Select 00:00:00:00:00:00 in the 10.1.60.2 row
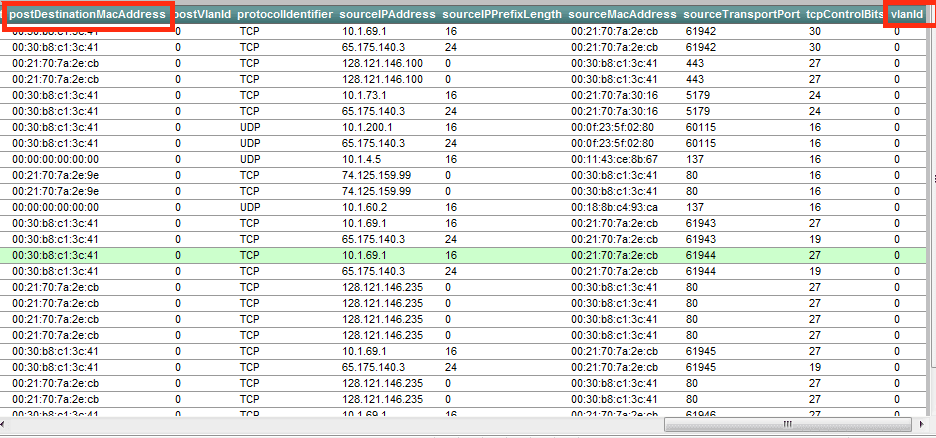Viewport: 936px width, 438px height. coord(55,207)
